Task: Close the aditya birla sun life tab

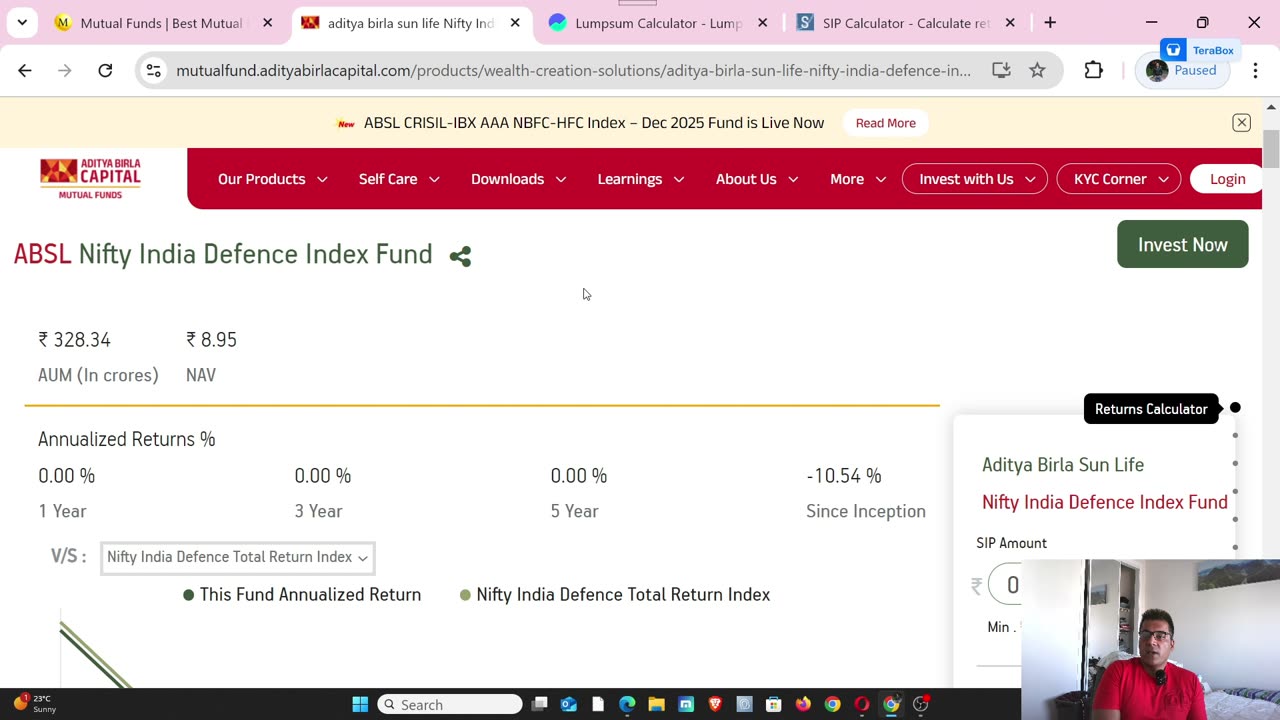Action: pyautogui.click(x=515, y=22)
